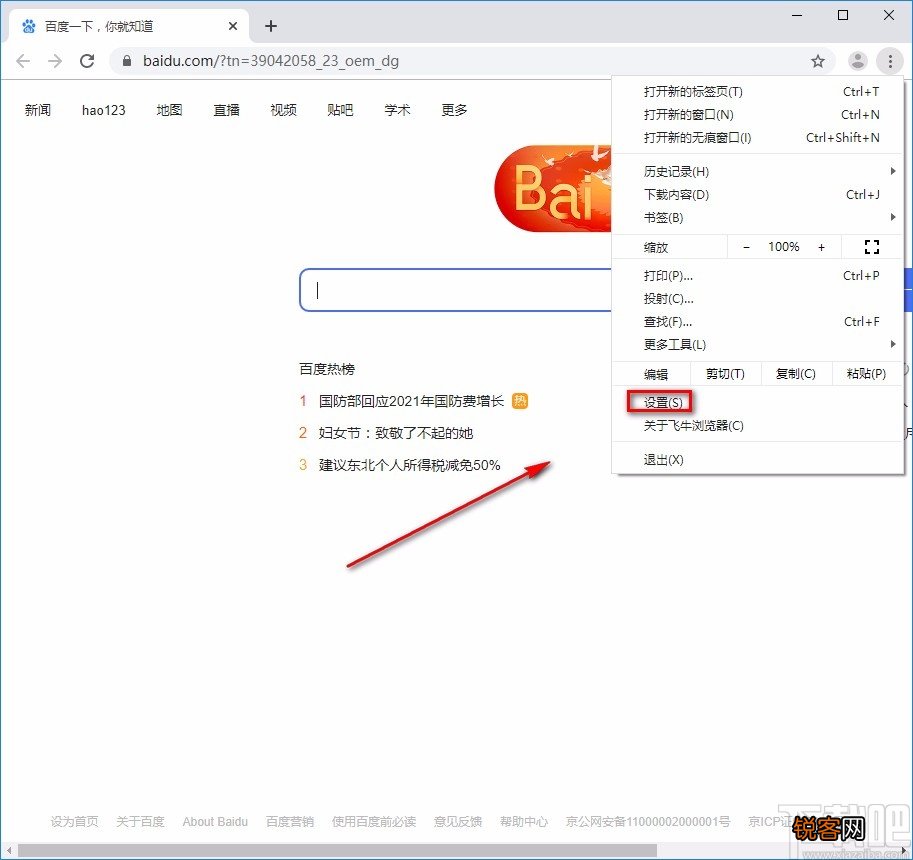Screen dimensions: 913x860
Task: Click footer link 设为首页
Action: coord(74,822)
